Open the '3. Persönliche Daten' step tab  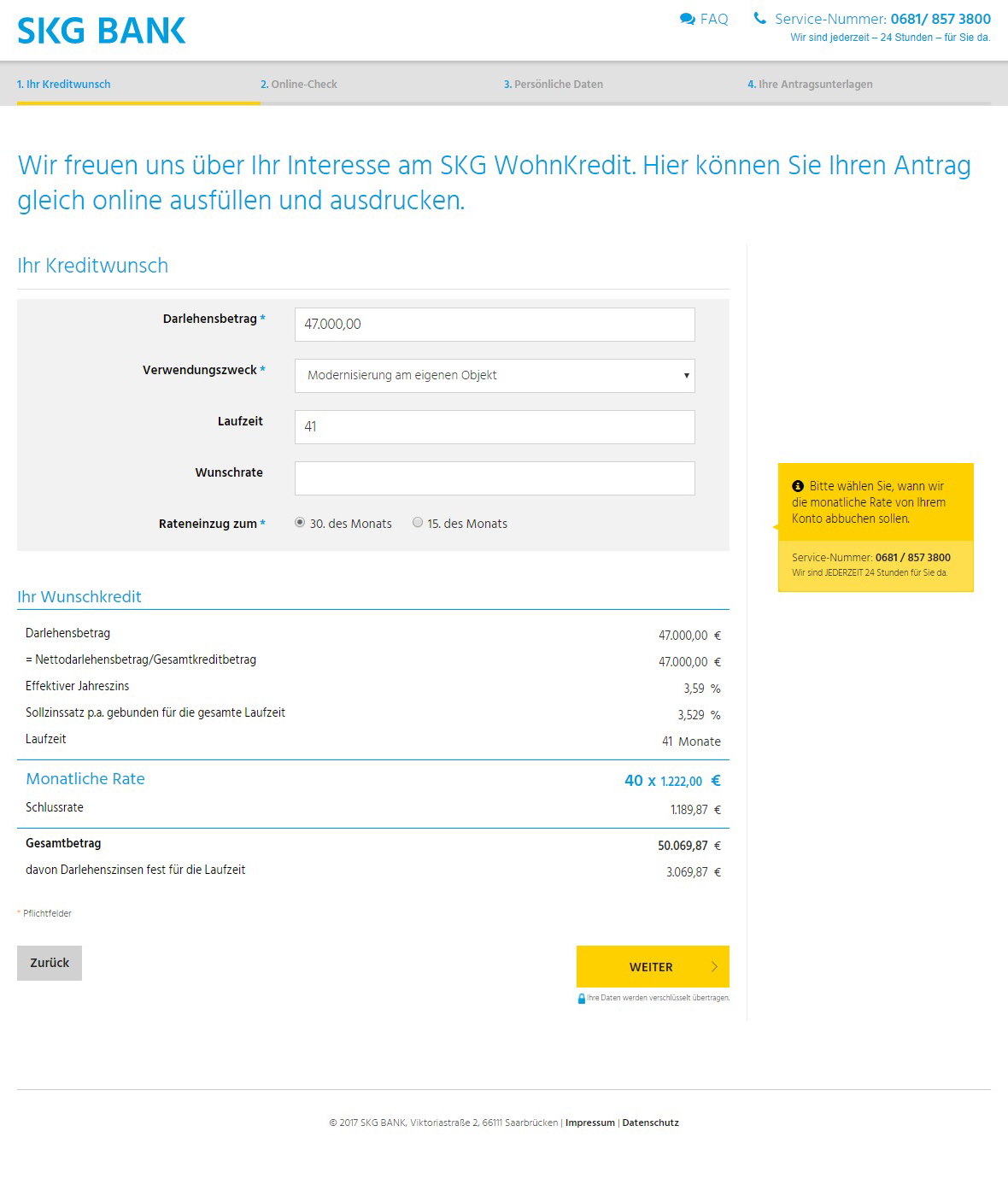(554, 84)
